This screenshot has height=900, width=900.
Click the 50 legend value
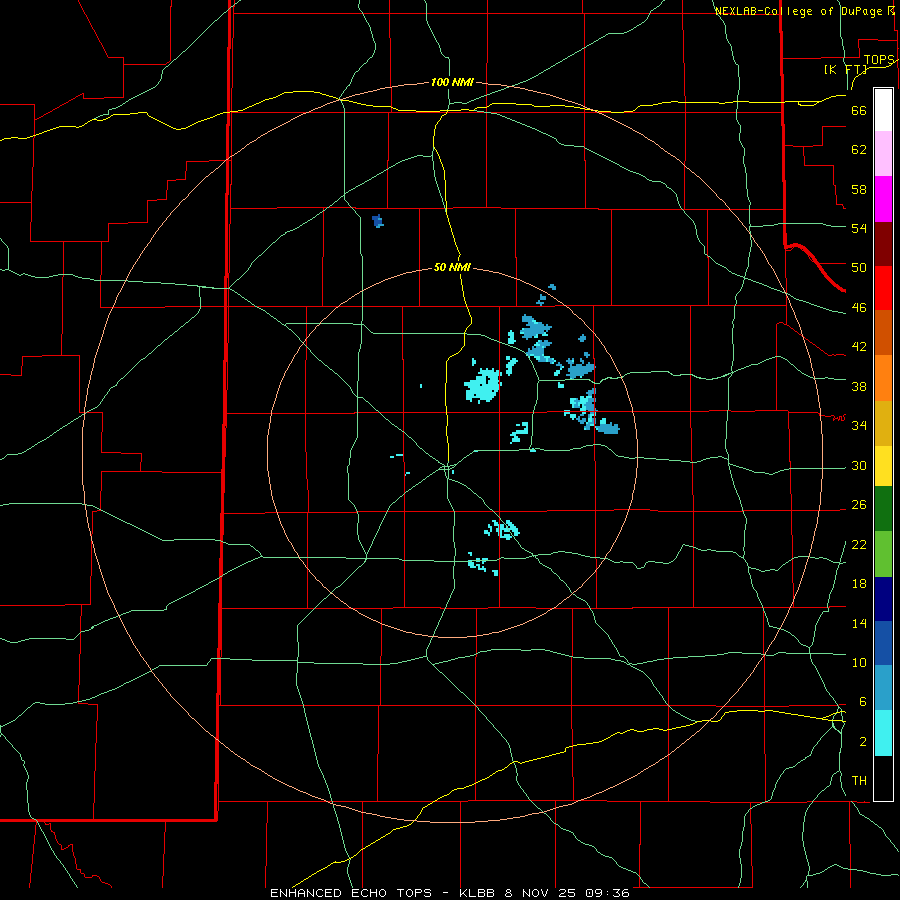[x=859, y=267]
